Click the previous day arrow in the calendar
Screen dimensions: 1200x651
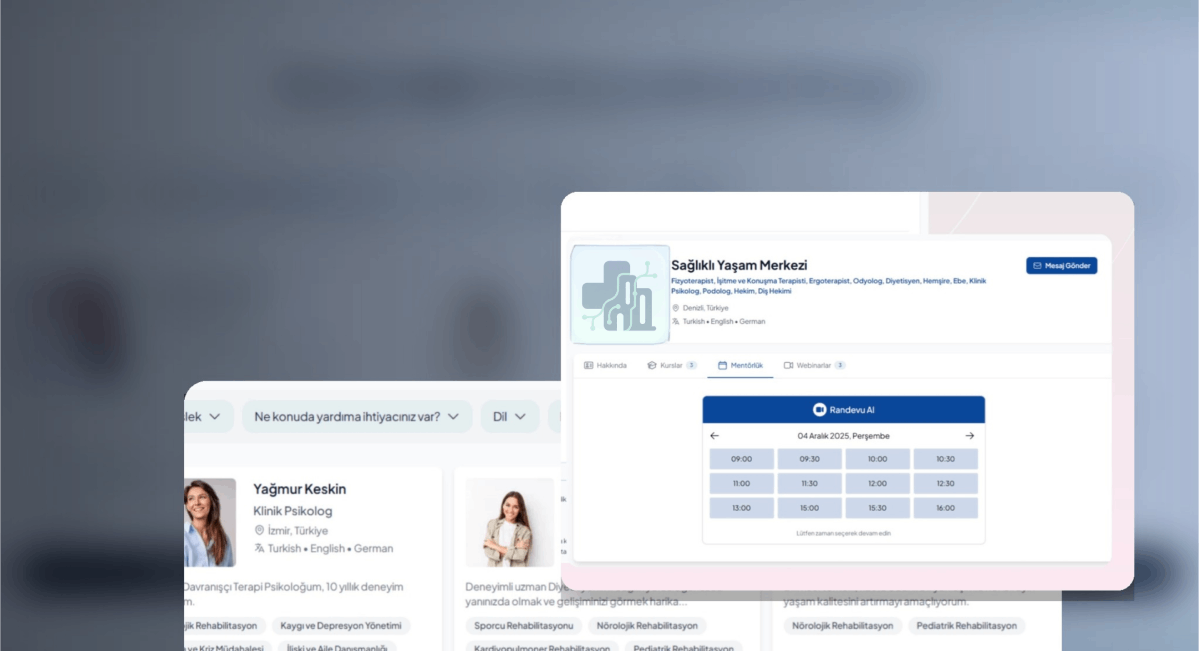(714, 436)
